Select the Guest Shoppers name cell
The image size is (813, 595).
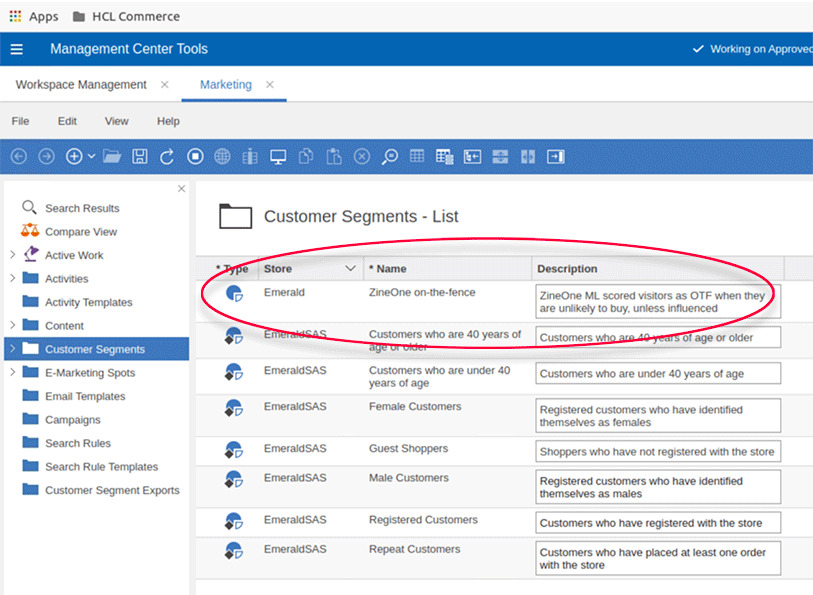point(409,448)
